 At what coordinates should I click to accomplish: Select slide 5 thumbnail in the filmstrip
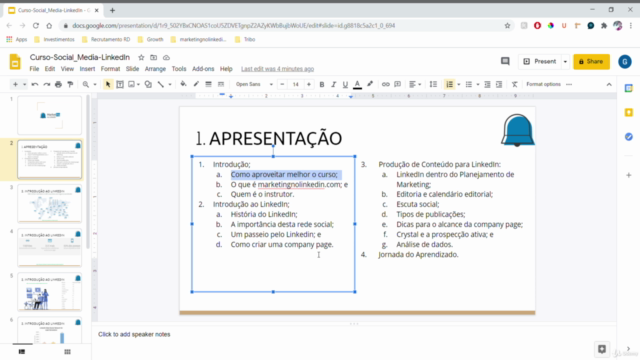coord(49,291)
